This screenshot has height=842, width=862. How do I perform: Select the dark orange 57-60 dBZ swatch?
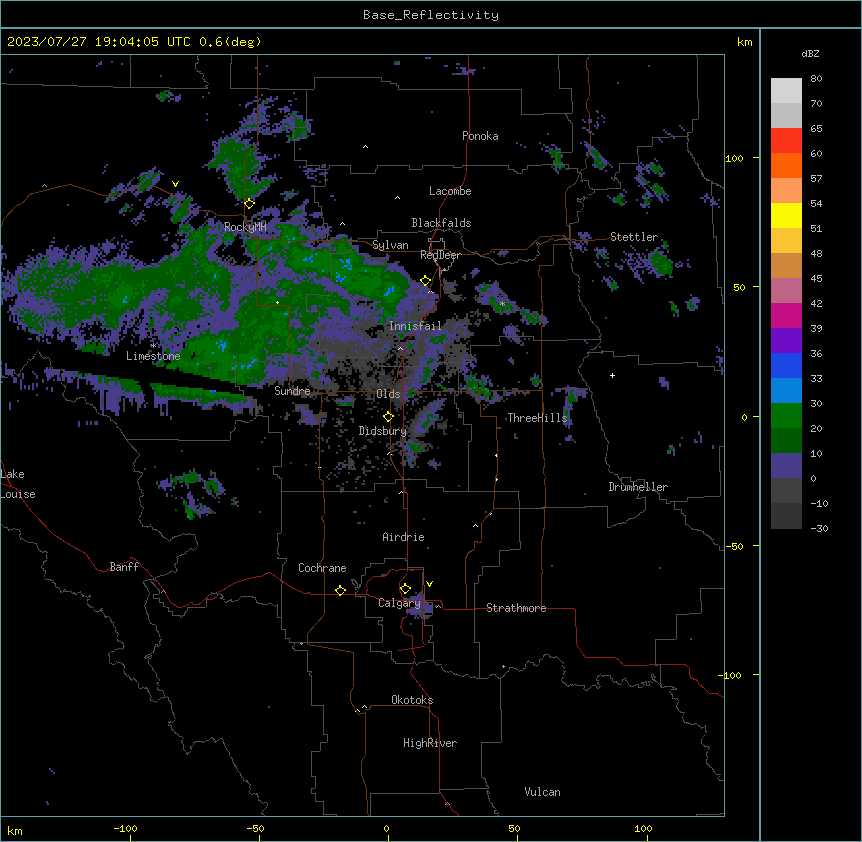[x=786, y=165]
